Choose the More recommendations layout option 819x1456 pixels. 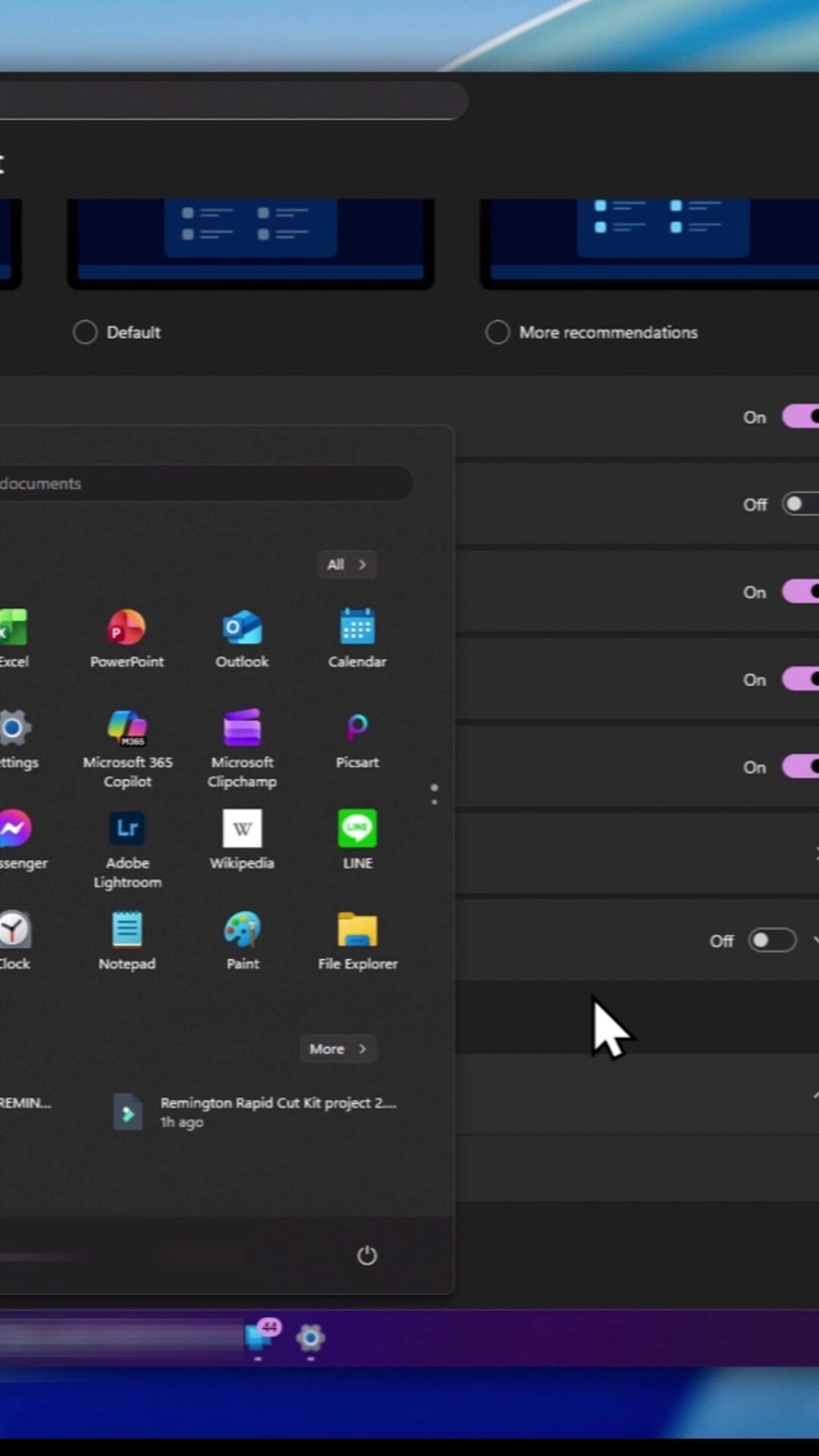pos(497,332)
